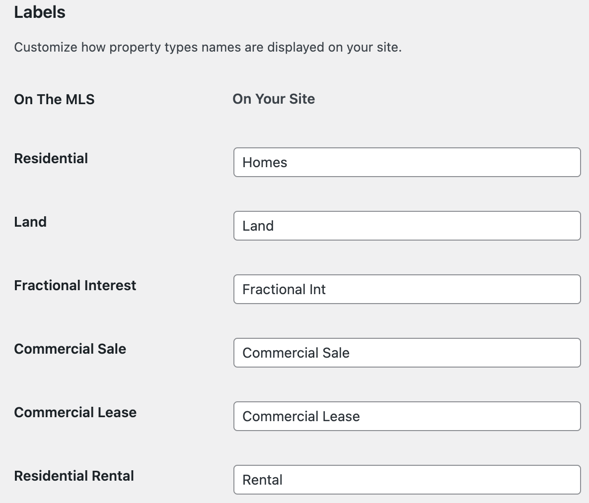Focus the Commercial Lease label input box
Viewport: 589px width, 503px height.
pos(407,416)
